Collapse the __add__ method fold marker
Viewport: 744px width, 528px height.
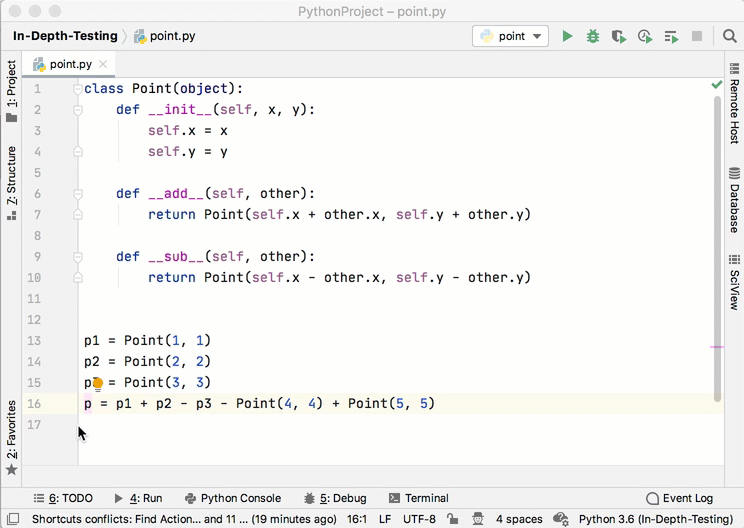[78, 194]
